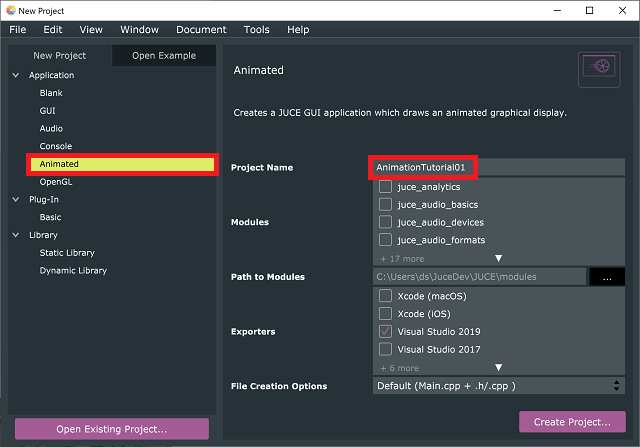The width and height of the screenshot is (640, 447).
Task: Switch to the Open Example tab
Action: [164, 56]
